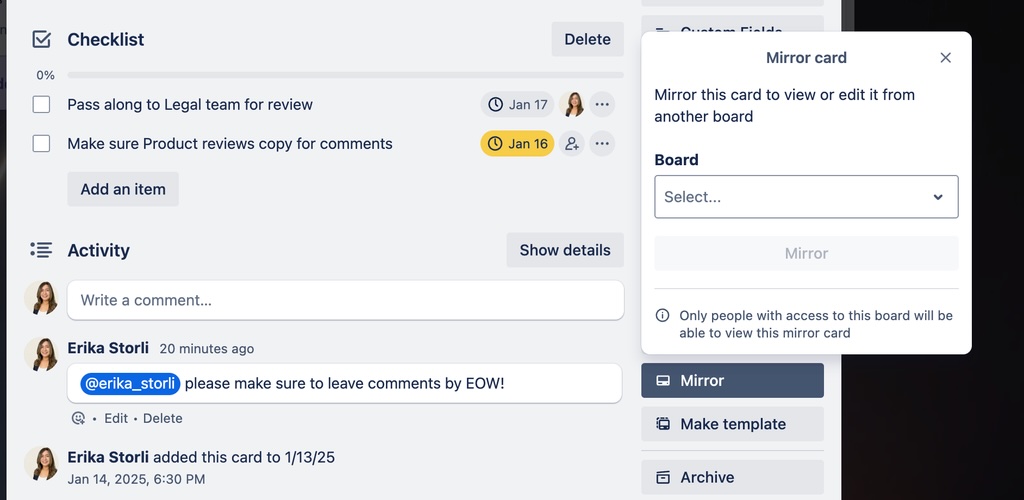Select Mirror in the card sidebar
The height and width of the screenshot is (500, 1024).
[732, 381]
